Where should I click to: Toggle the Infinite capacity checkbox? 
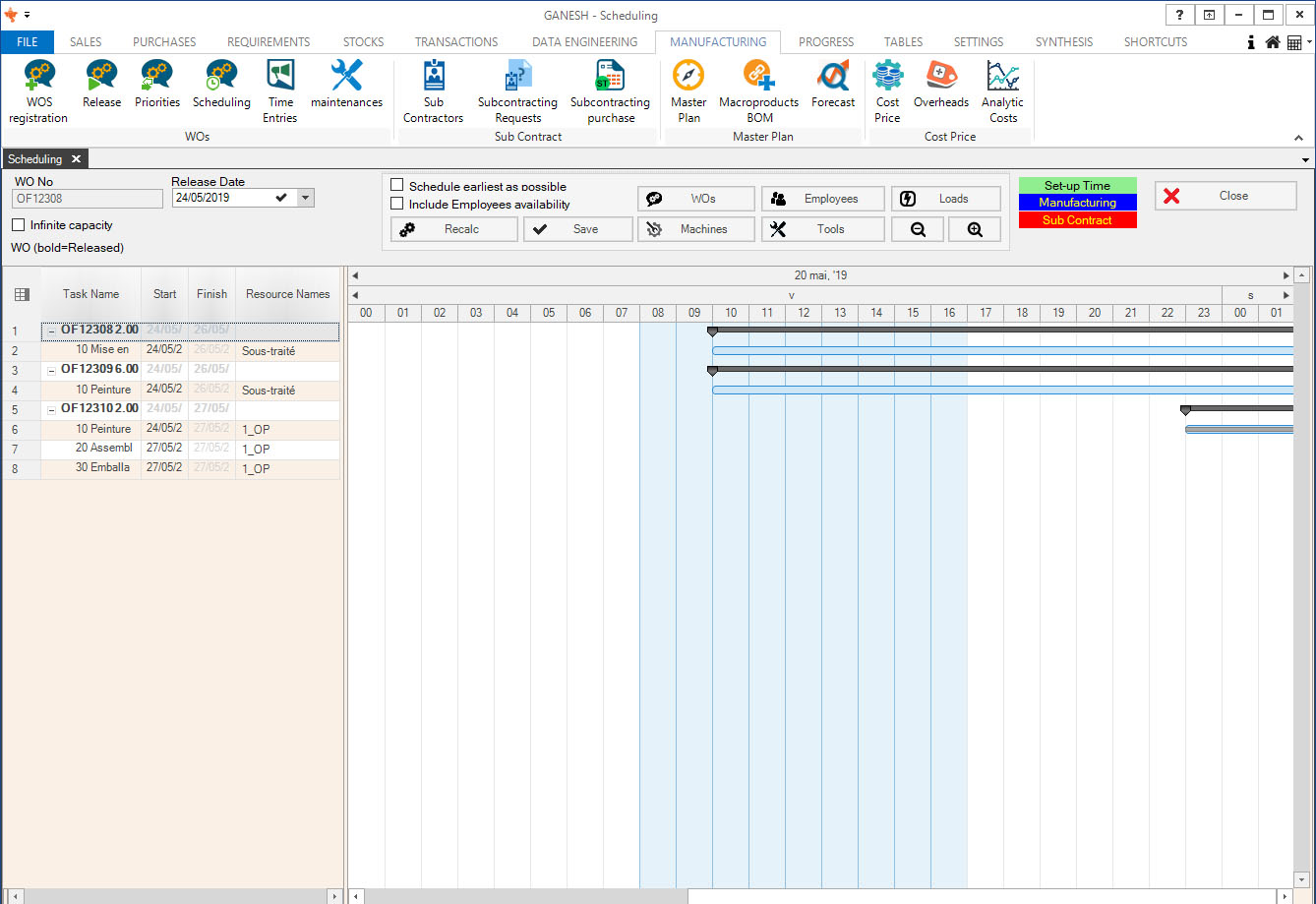click(19, 225)
